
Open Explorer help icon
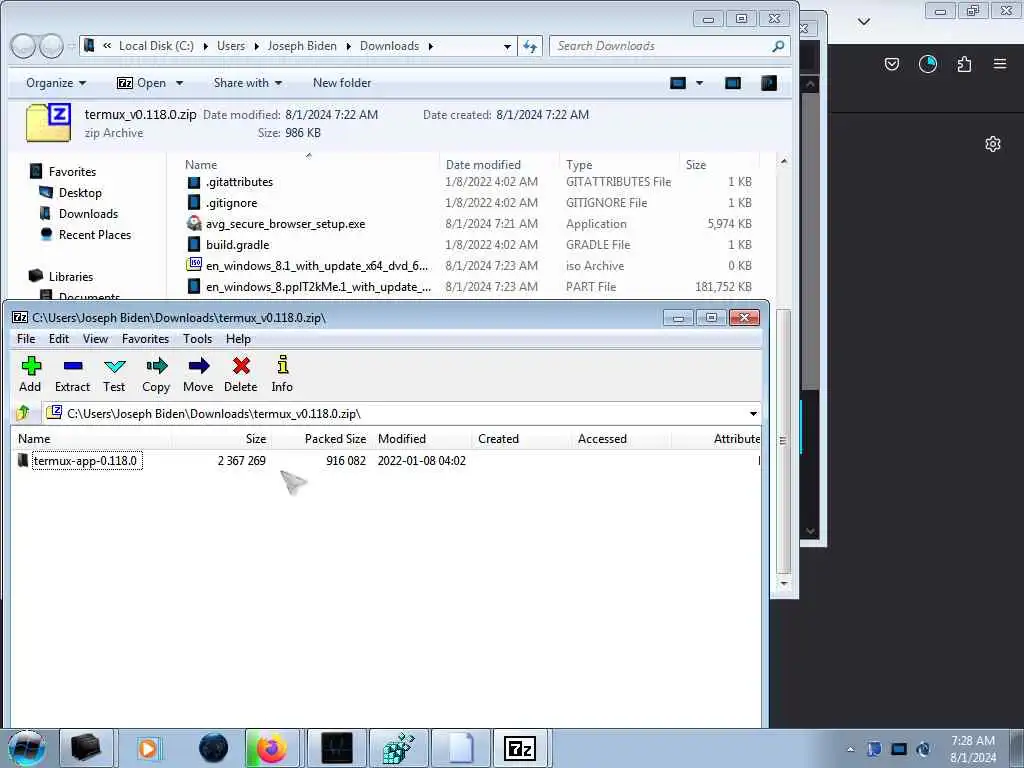tap(769, 83)
